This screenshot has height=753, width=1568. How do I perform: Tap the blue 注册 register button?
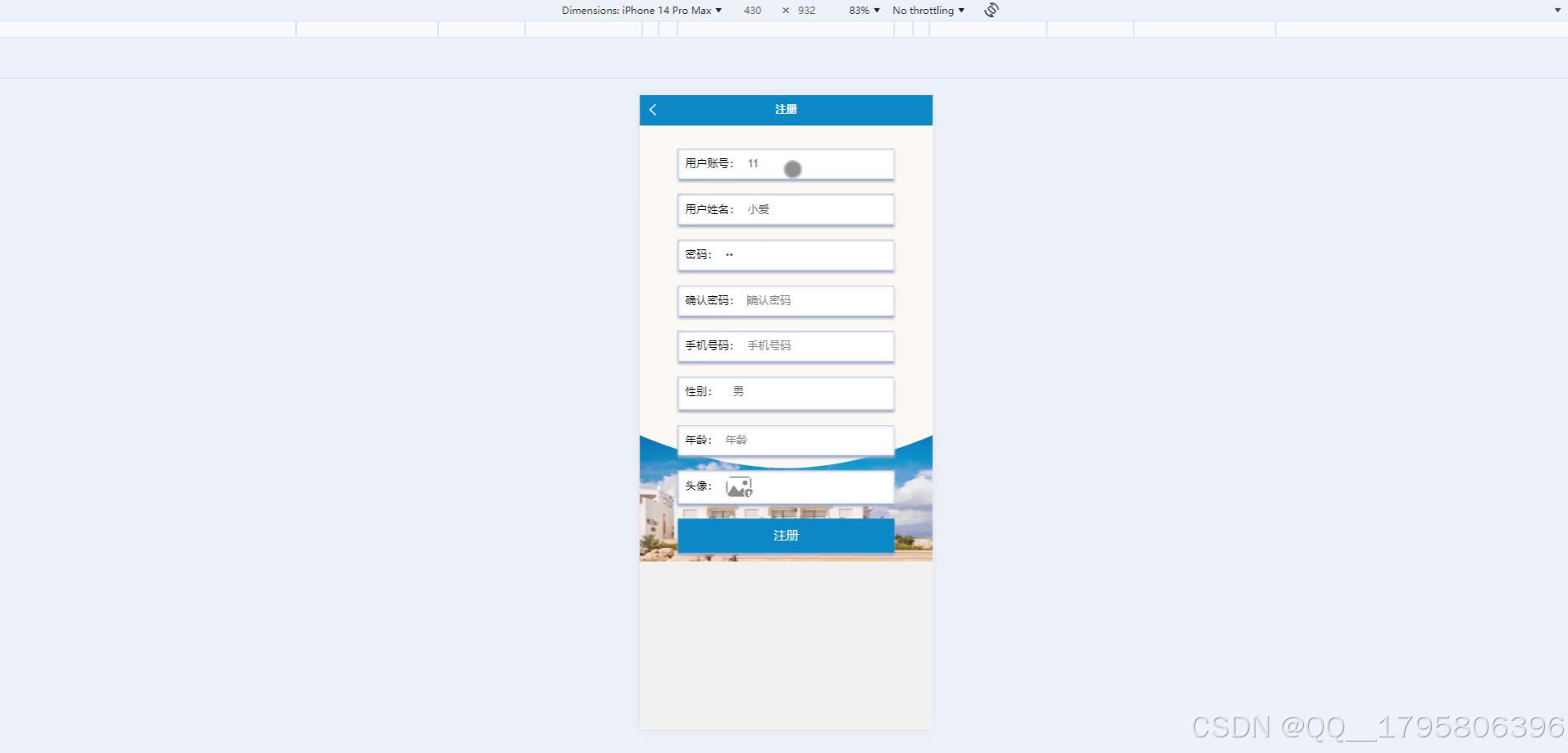click(x=785, y=535)
